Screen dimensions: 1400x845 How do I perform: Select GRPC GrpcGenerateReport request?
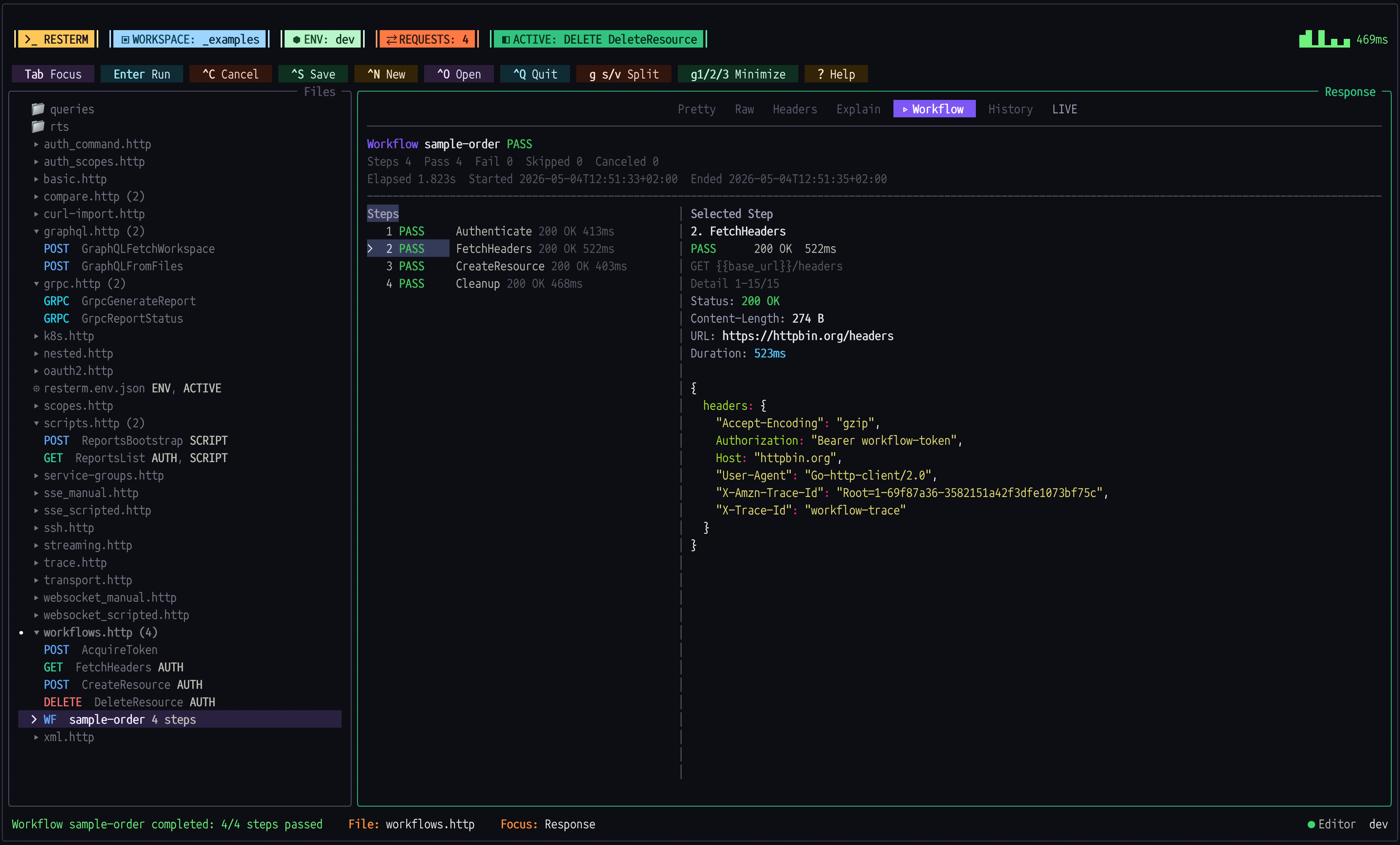(119, 301)
